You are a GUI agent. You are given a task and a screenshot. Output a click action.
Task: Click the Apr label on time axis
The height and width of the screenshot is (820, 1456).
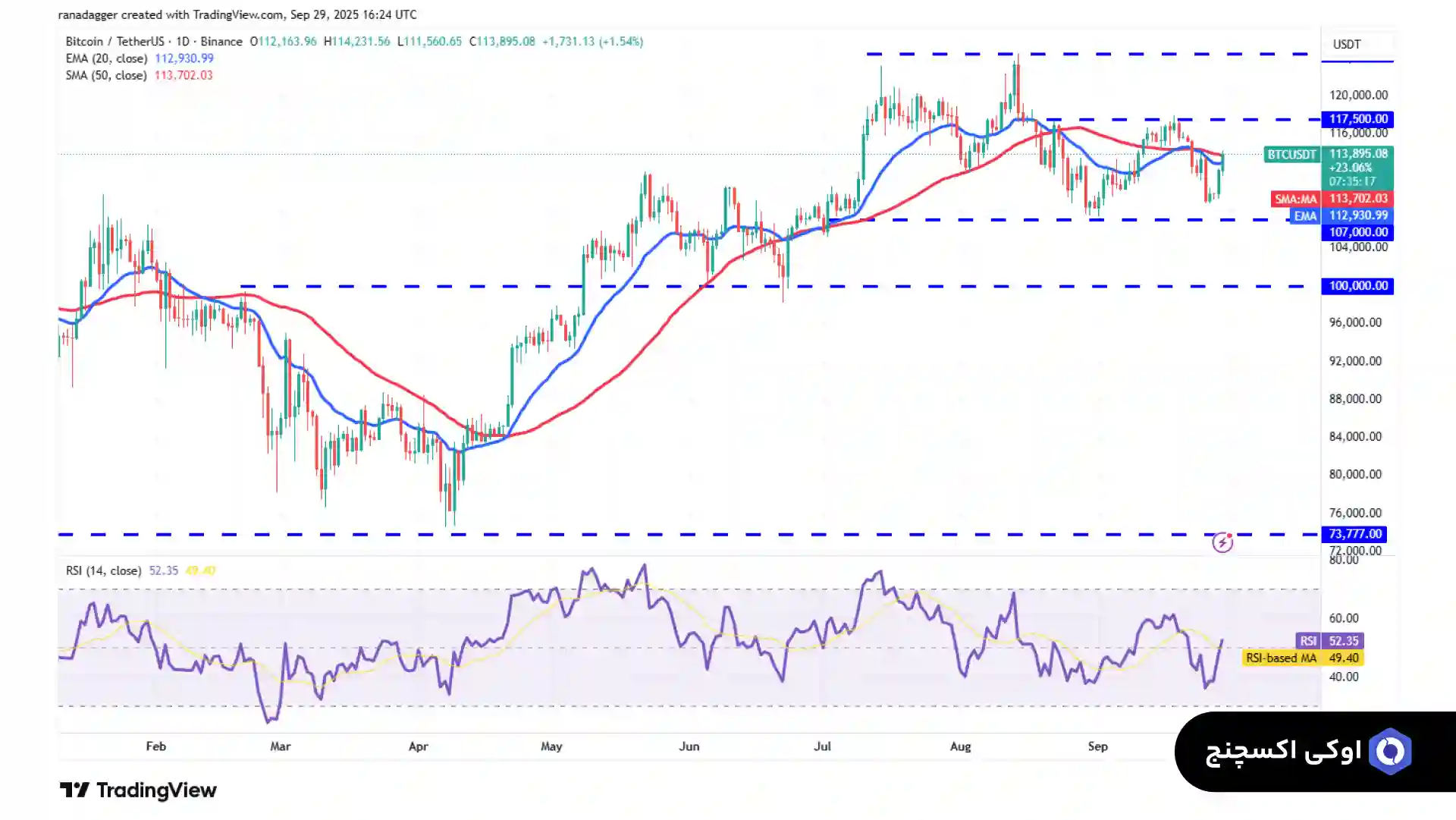coord(418,746)
